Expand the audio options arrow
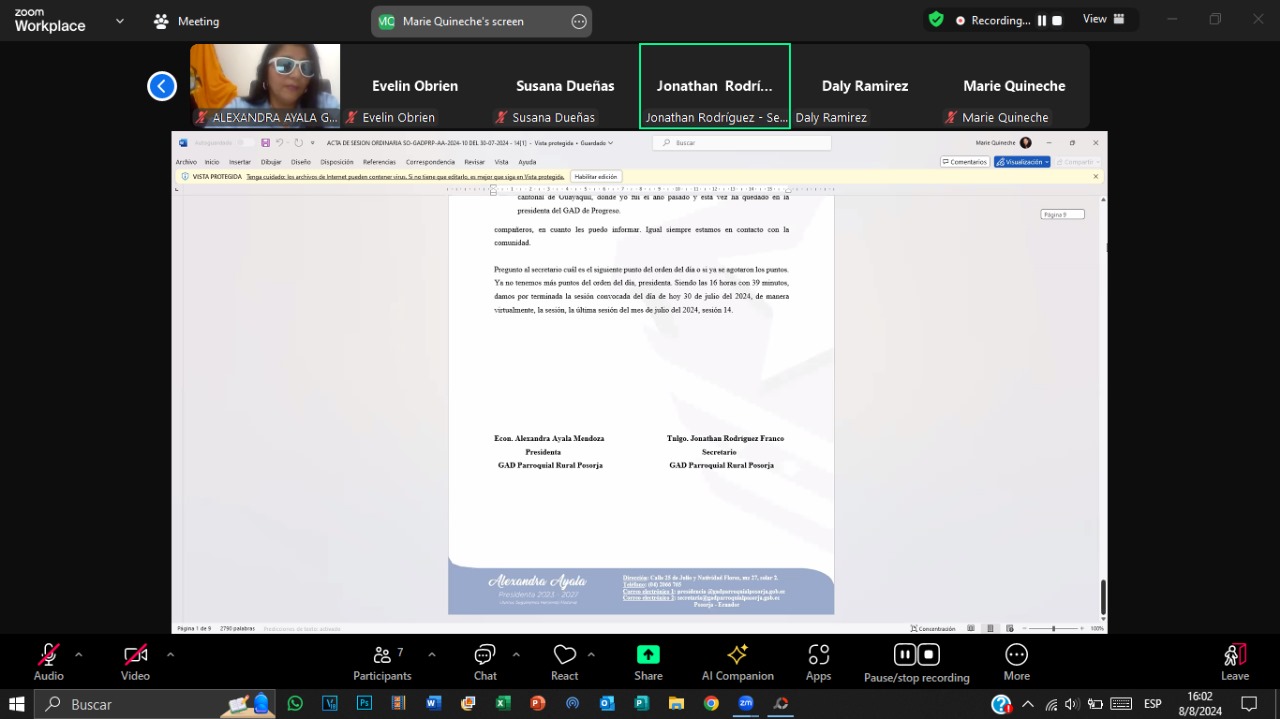Image resolution: width=1280 pixels, height=719 pixels. (79, 655)
